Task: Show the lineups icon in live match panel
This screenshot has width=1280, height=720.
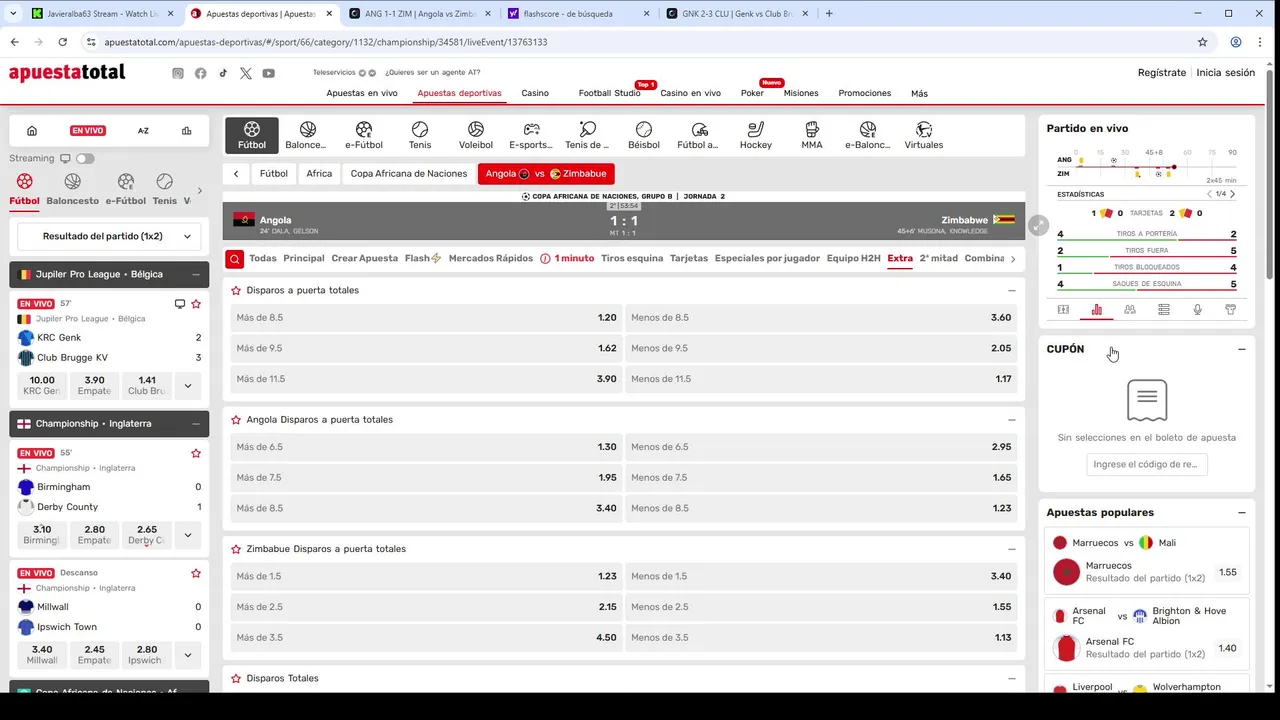Action: (1130, 310)
